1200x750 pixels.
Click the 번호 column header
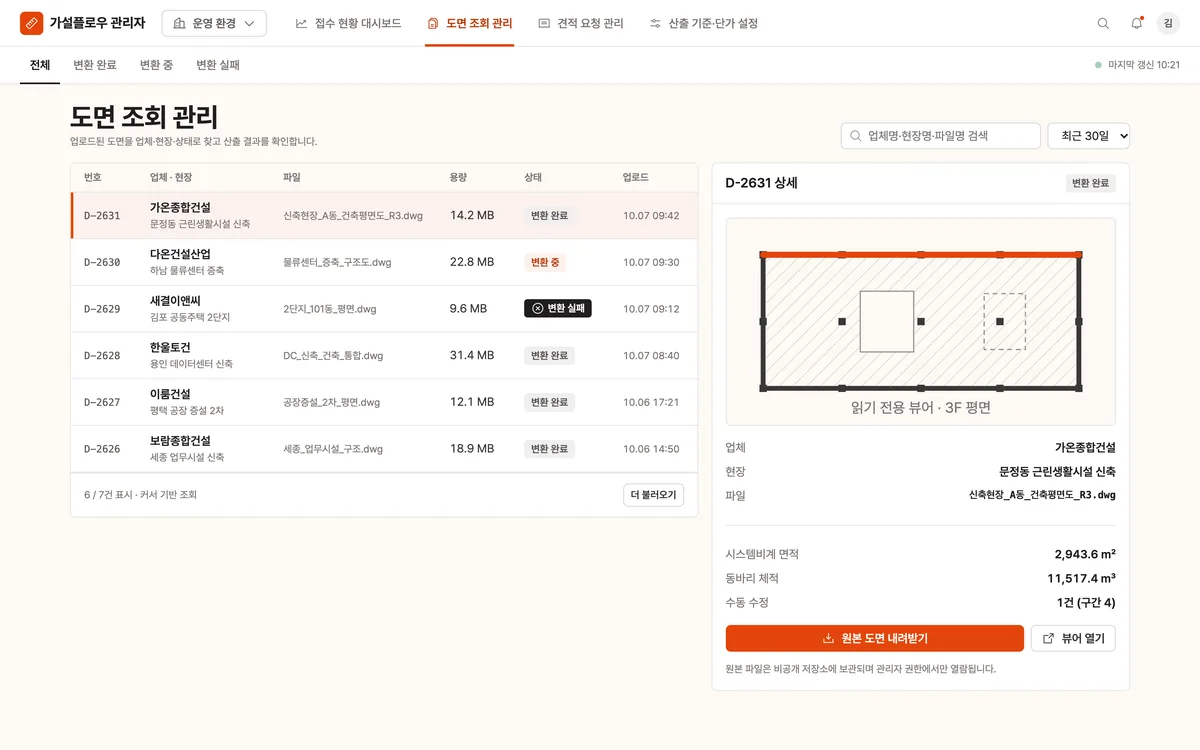pyautogui.click(x=93, y=177)
